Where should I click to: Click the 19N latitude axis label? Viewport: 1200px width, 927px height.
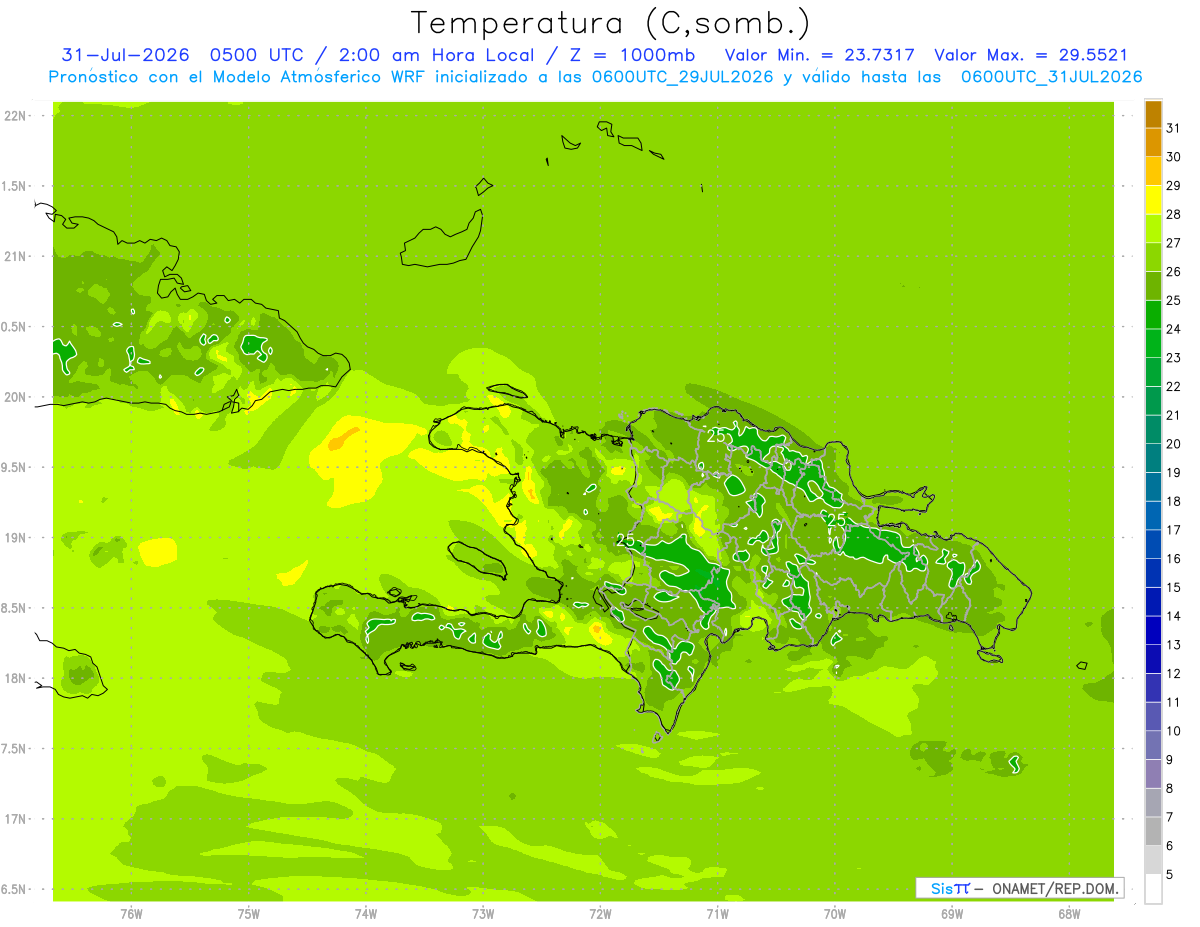[x=14, y=538]
